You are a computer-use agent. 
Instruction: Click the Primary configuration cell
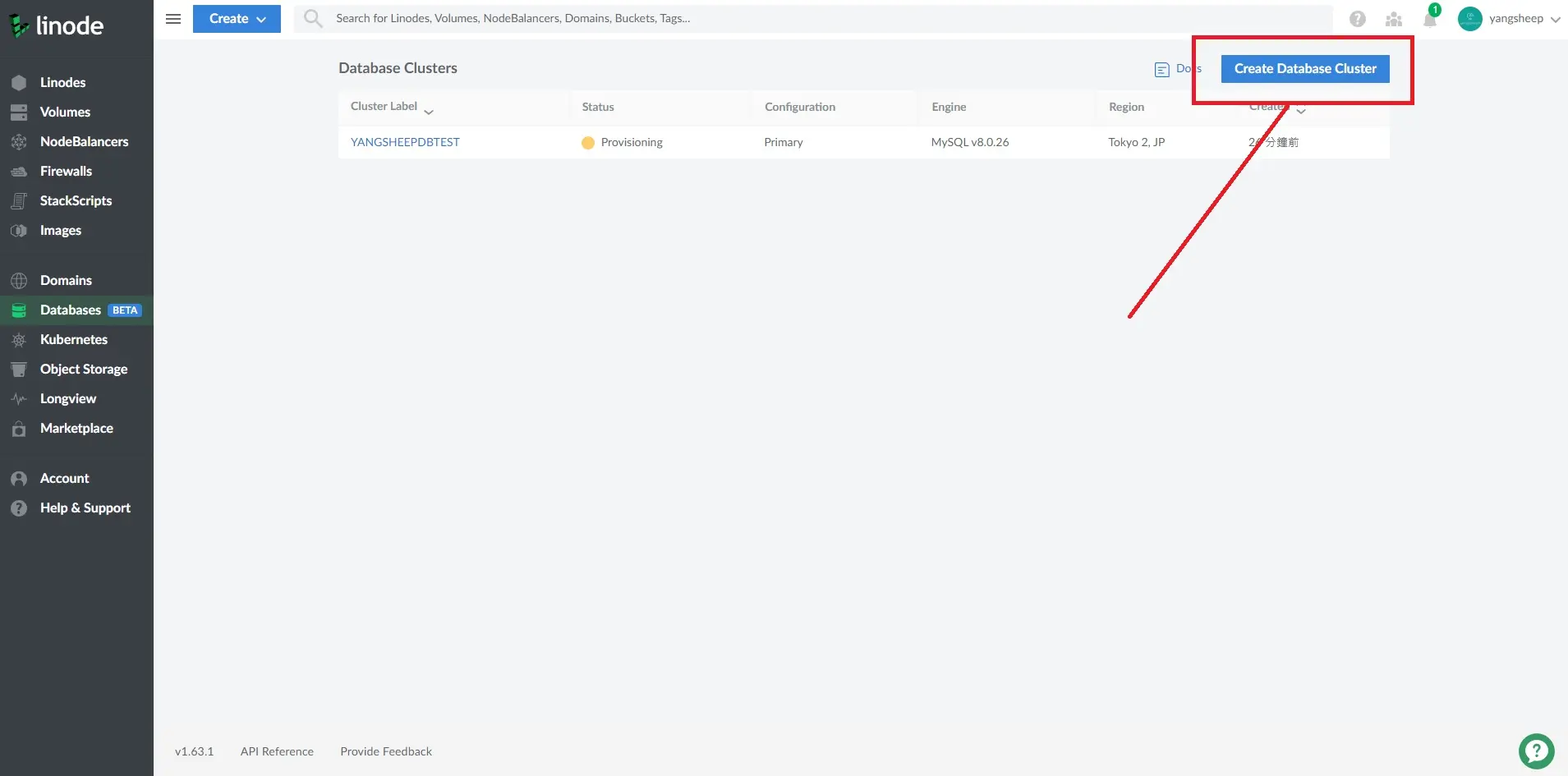pyautogui.click(x=784, y=142)
